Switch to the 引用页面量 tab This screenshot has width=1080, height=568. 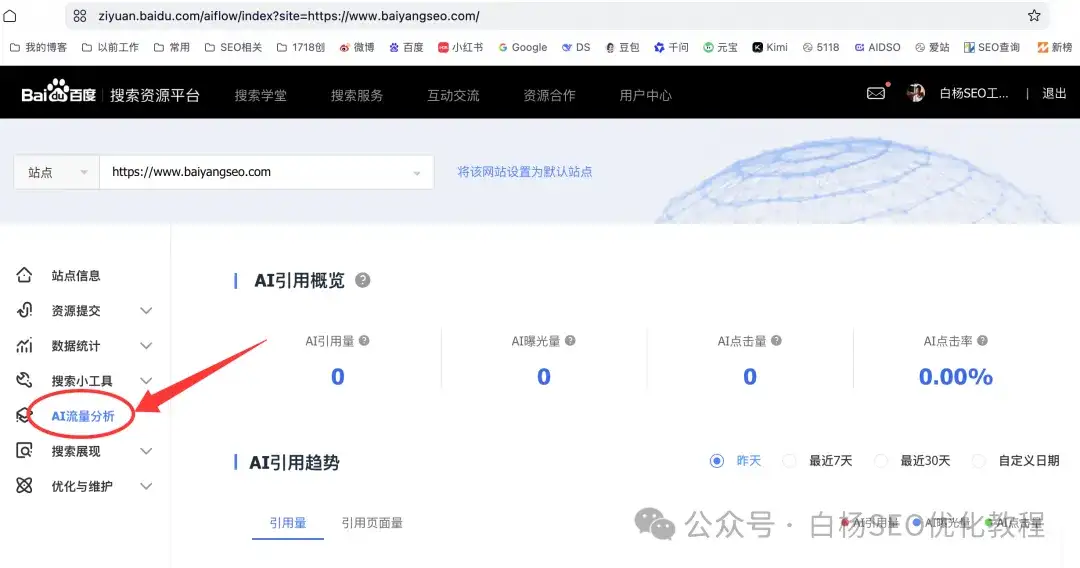[372, 523]
